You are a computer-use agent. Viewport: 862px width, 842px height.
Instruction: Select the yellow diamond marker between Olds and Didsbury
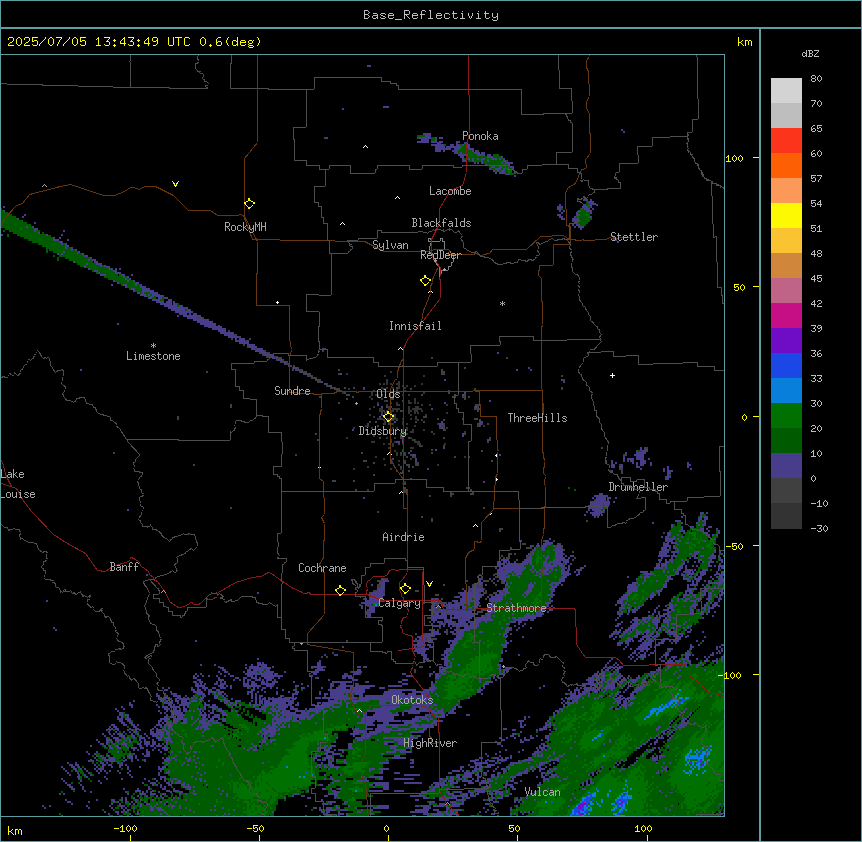tap(388, 417)
